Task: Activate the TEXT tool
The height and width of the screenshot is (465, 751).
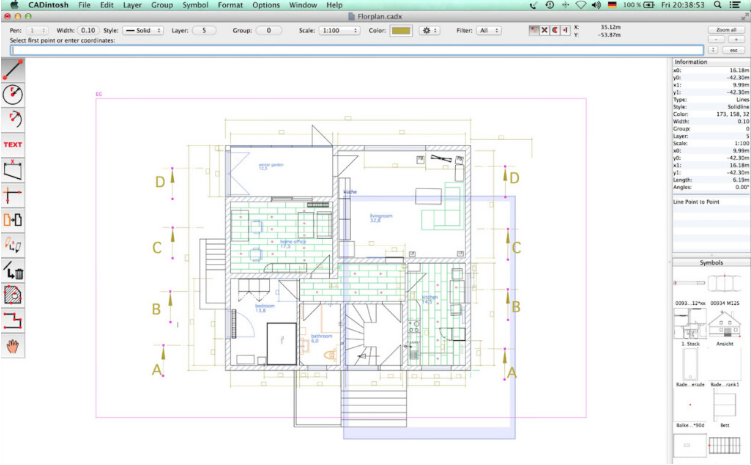Action: pos(13,145)
